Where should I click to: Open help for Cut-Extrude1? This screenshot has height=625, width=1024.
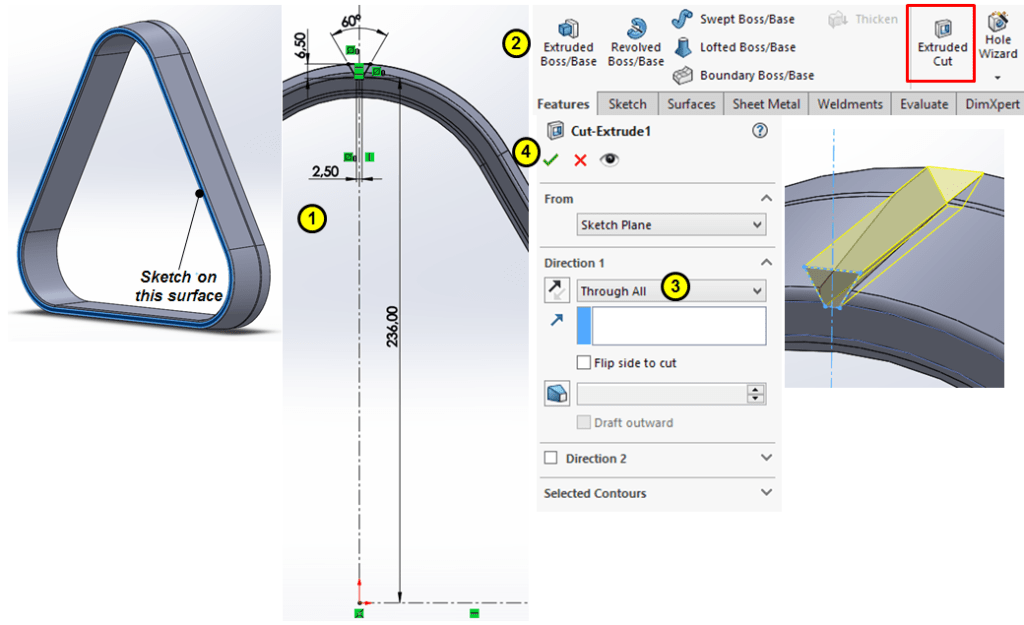click(759, 131)
